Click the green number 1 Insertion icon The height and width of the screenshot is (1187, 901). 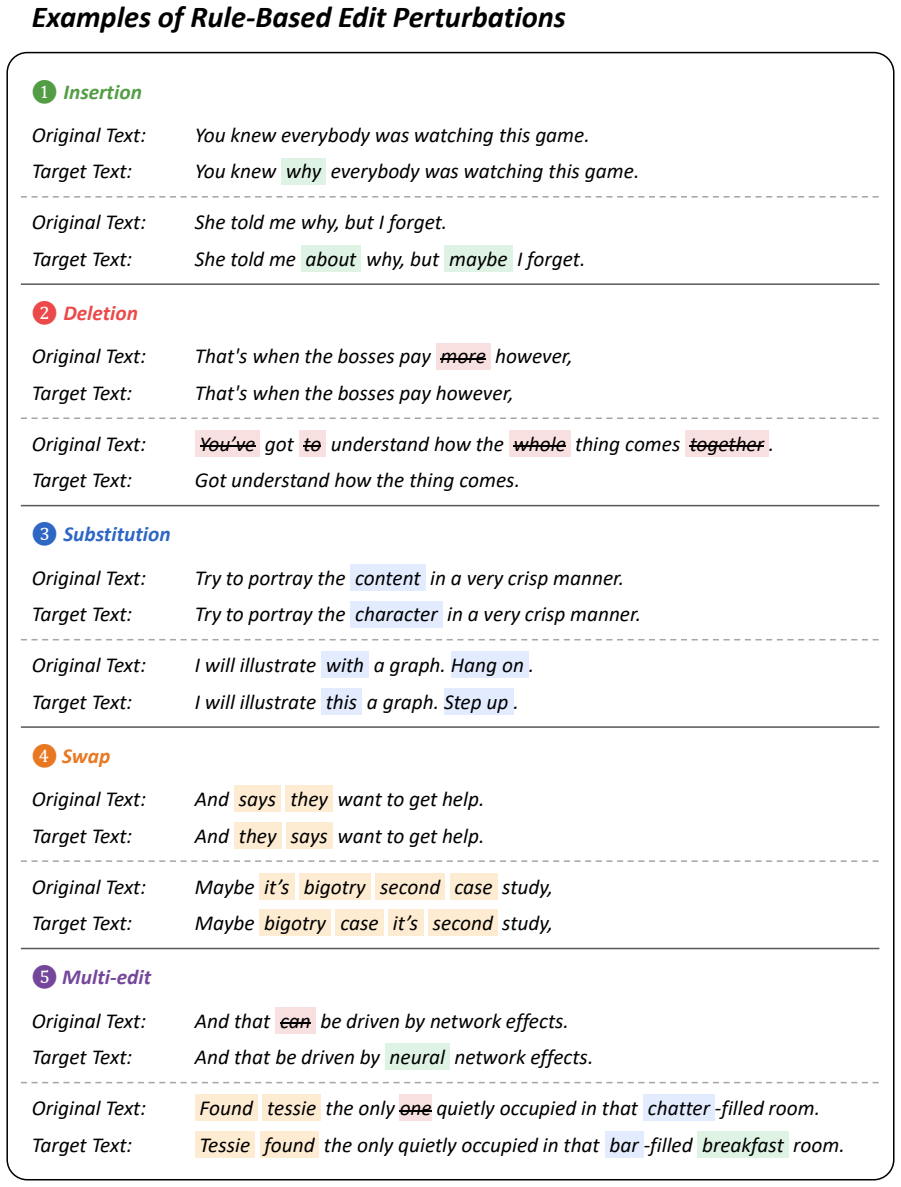[44, 92]
